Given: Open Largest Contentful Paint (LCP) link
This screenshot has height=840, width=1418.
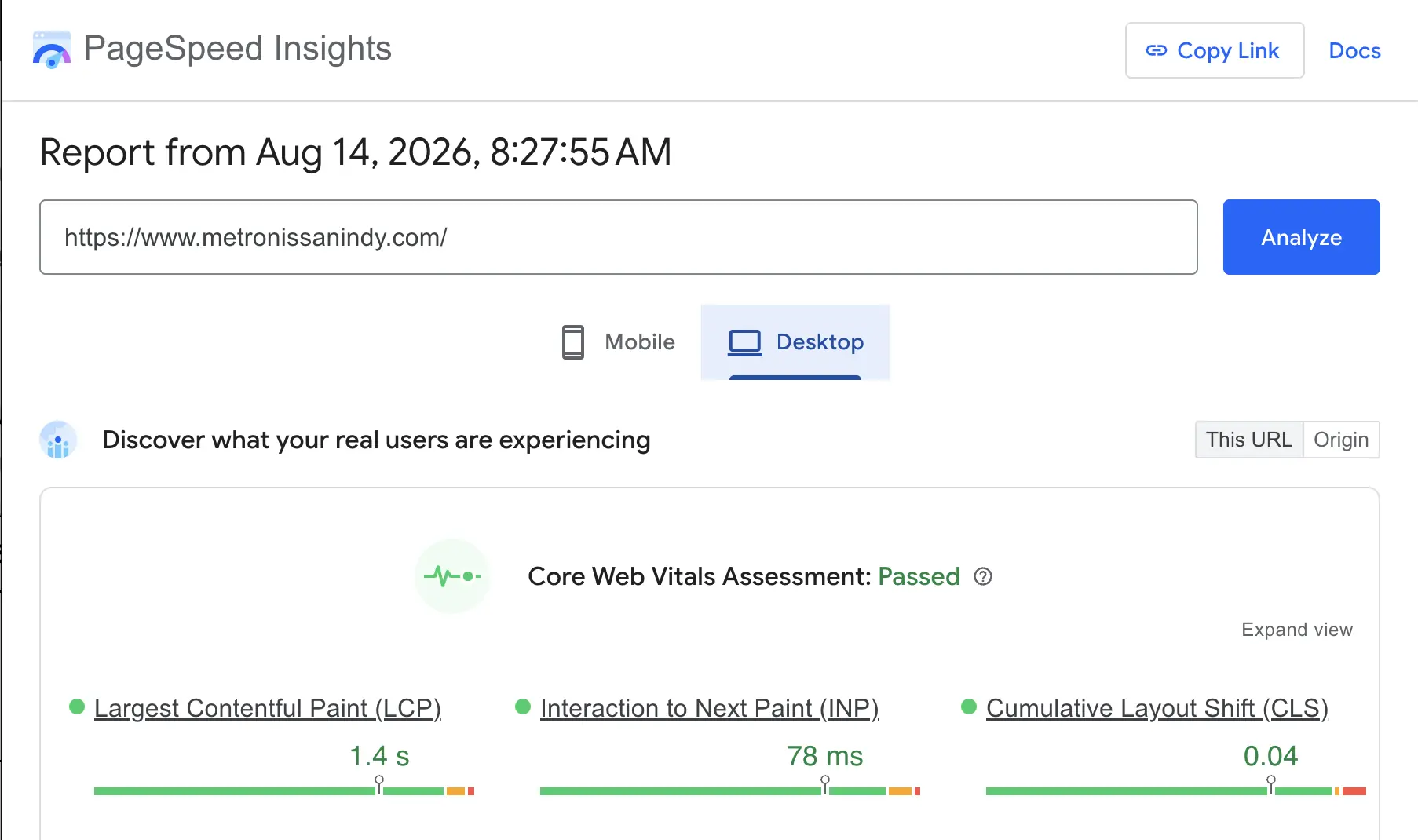Looking at the screenshot, I should [x=268, y=708].
